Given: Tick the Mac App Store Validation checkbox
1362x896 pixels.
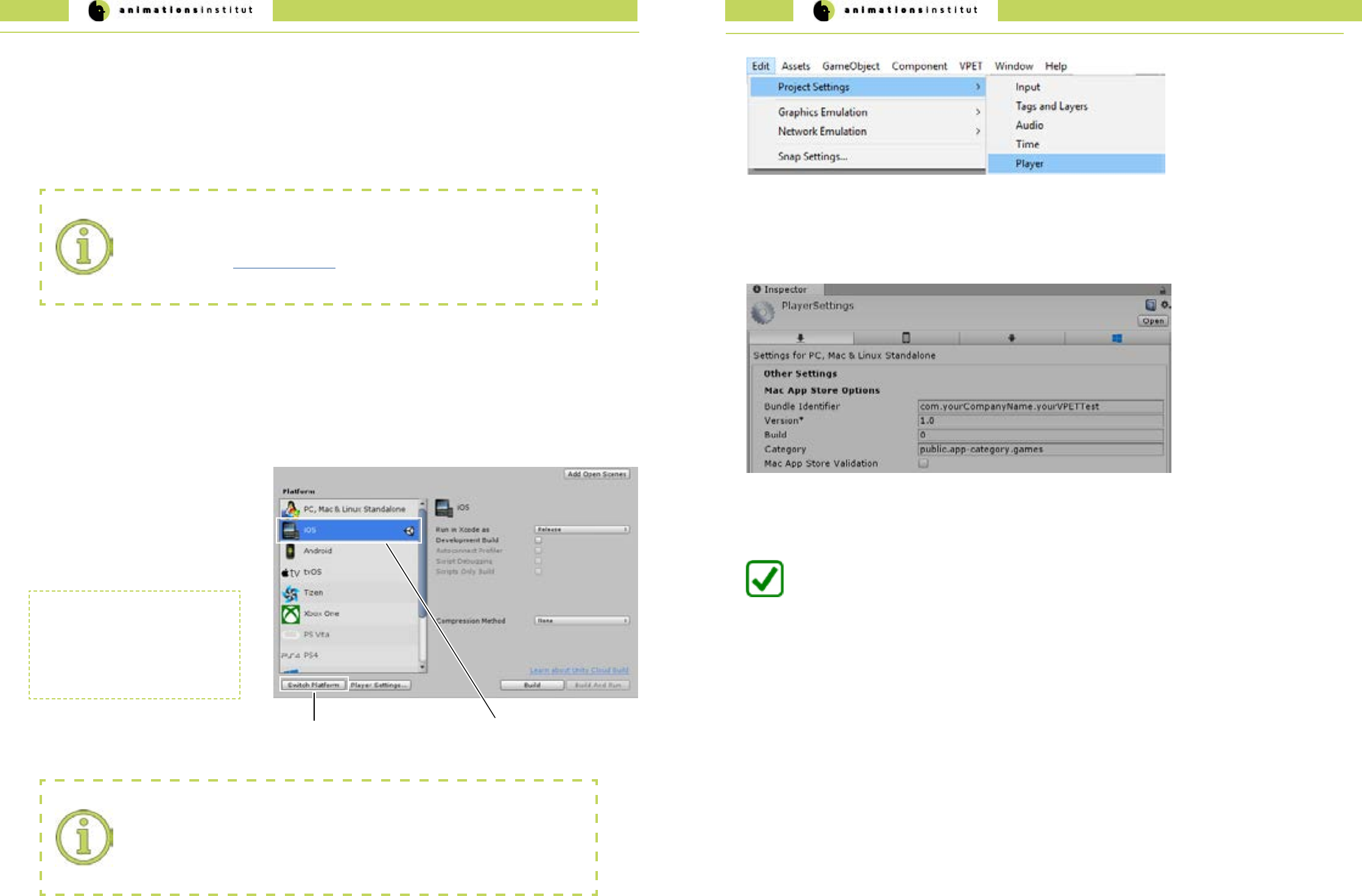Looking at the screenshot, I should coord(924,463).
